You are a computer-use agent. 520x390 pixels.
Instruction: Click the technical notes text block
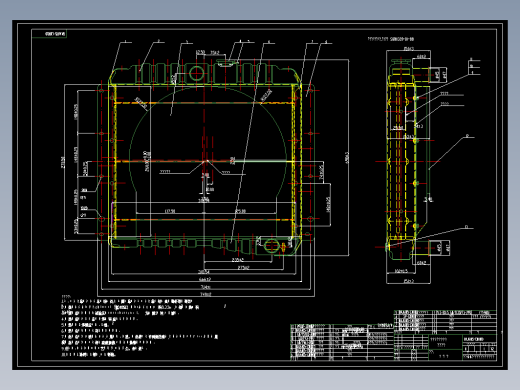click(x=139, y=326)
